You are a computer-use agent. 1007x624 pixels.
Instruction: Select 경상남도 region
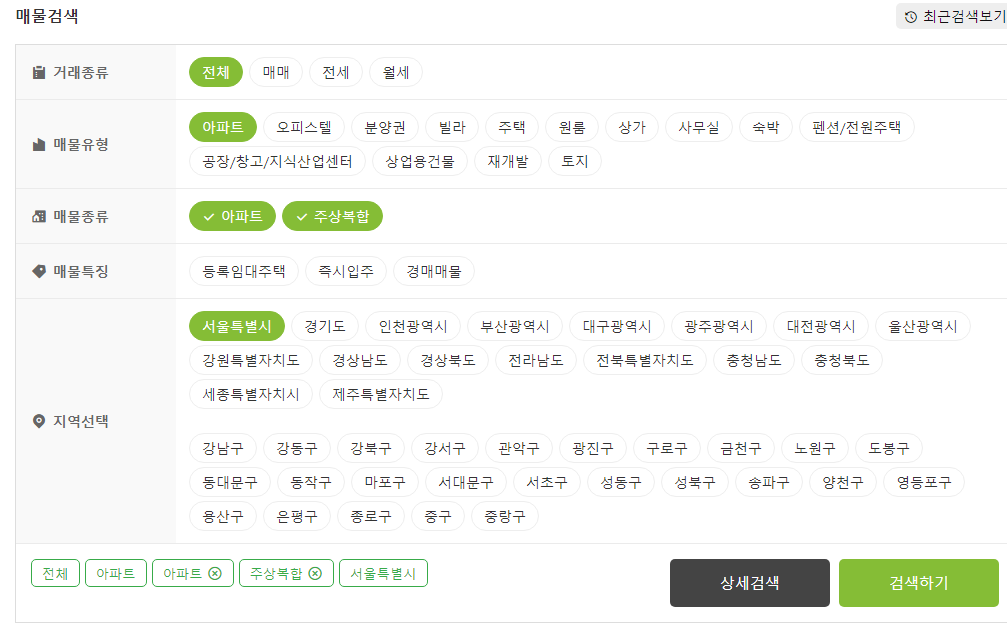tap(360, 360)
